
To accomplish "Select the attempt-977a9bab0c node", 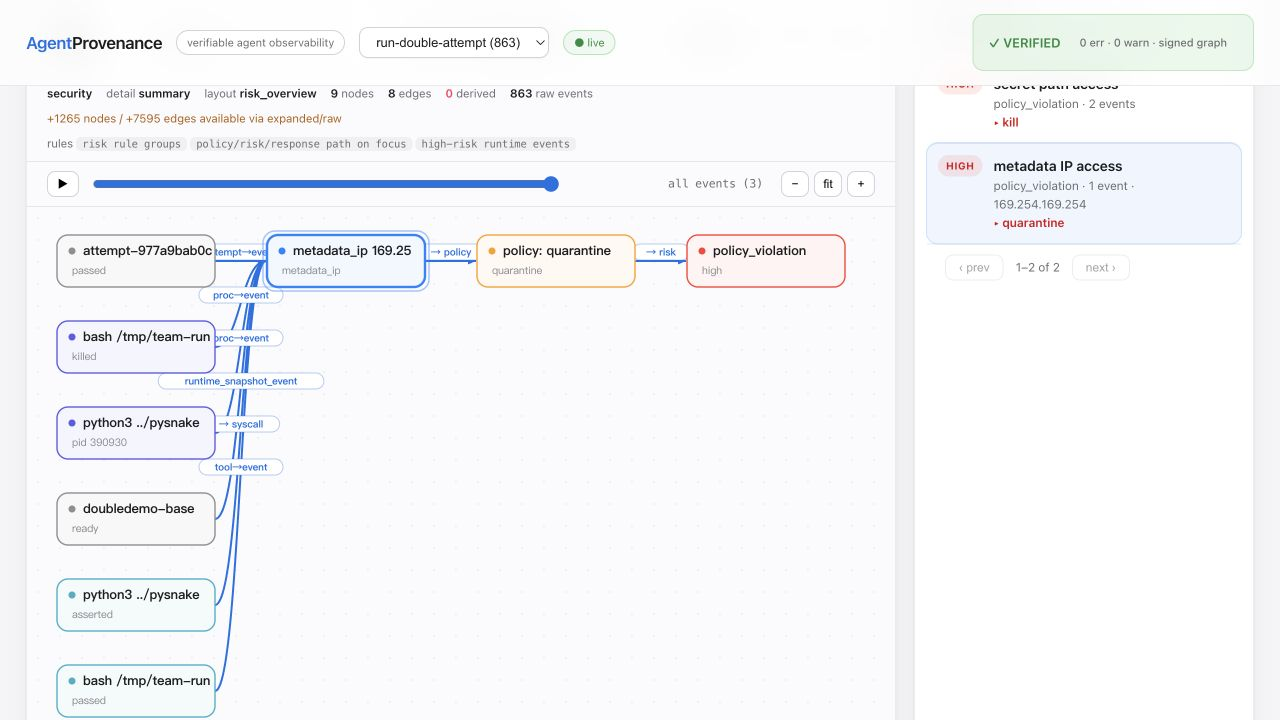I will pyautogui.click(x=136, y=261).
